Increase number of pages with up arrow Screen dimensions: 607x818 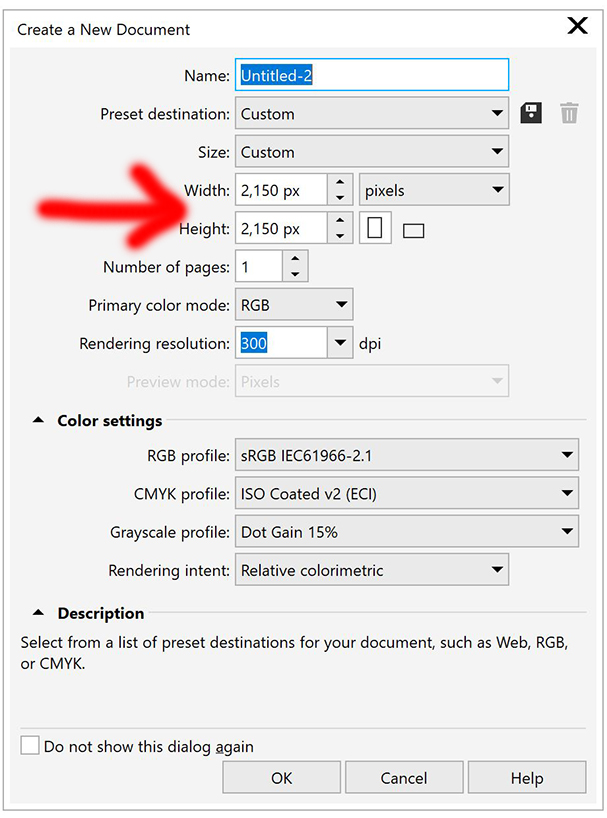click(x=295, y=259)
